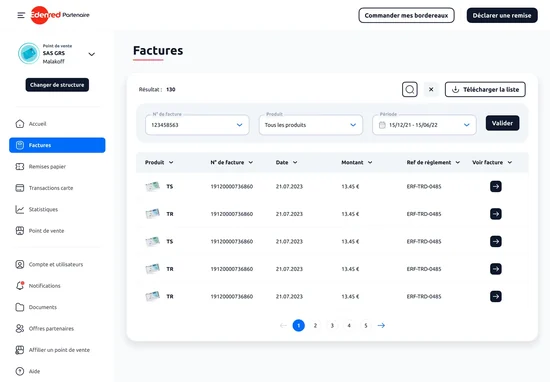Click the Point de vente shop icon
Screen dimensions: 550x382
(x=20, y=231)
